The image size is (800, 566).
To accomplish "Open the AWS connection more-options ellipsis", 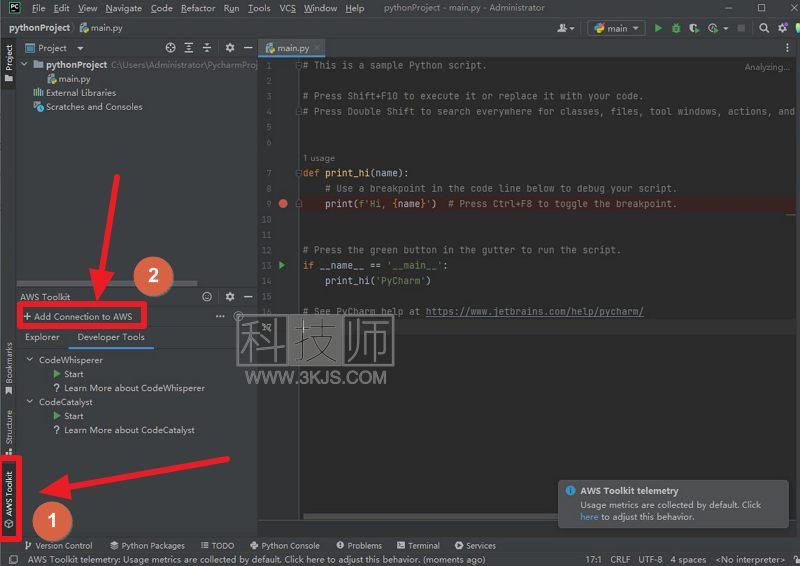I will [220, 316].
